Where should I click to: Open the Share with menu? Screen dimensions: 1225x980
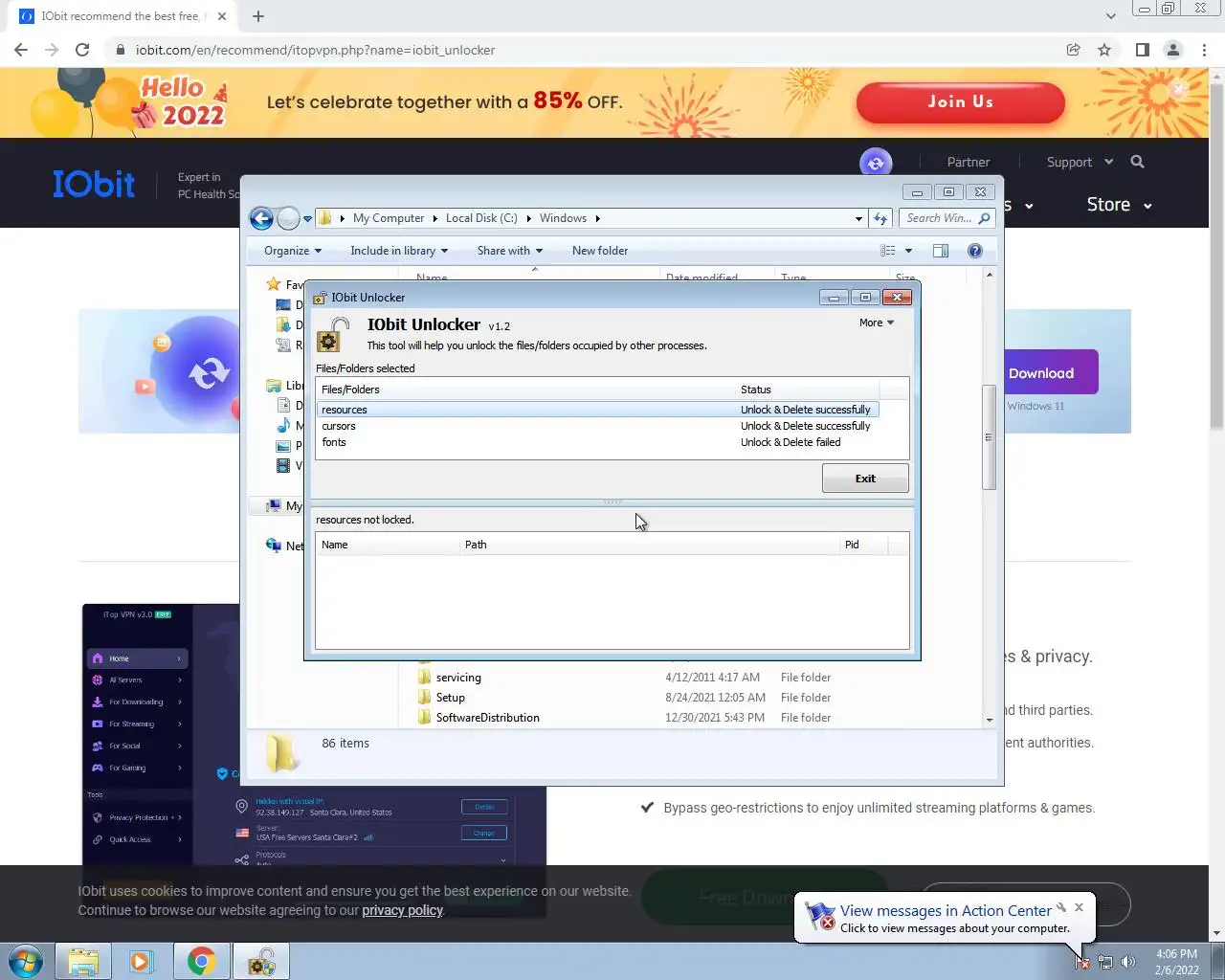(510, 251)
